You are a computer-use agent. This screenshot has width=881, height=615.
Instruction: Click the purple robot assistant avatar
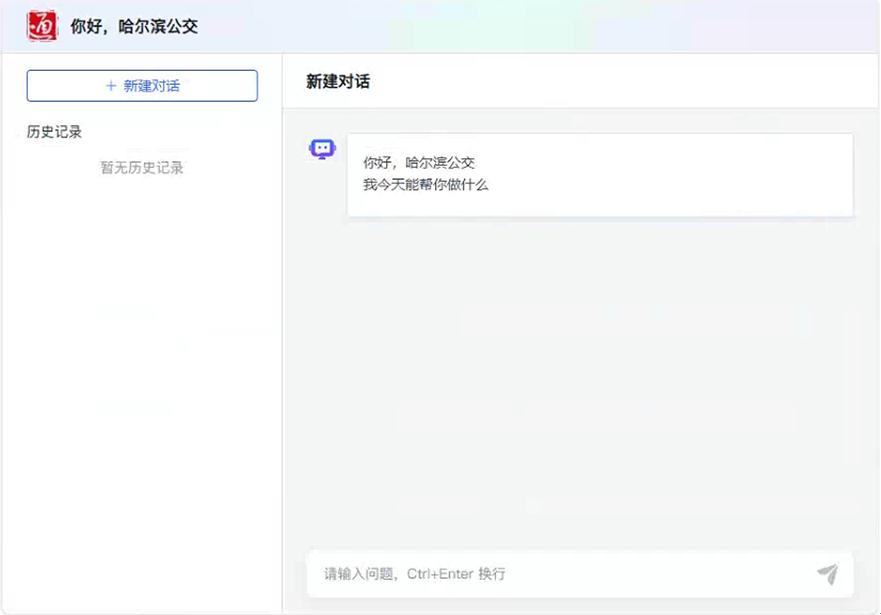click(x=322, y=149)
